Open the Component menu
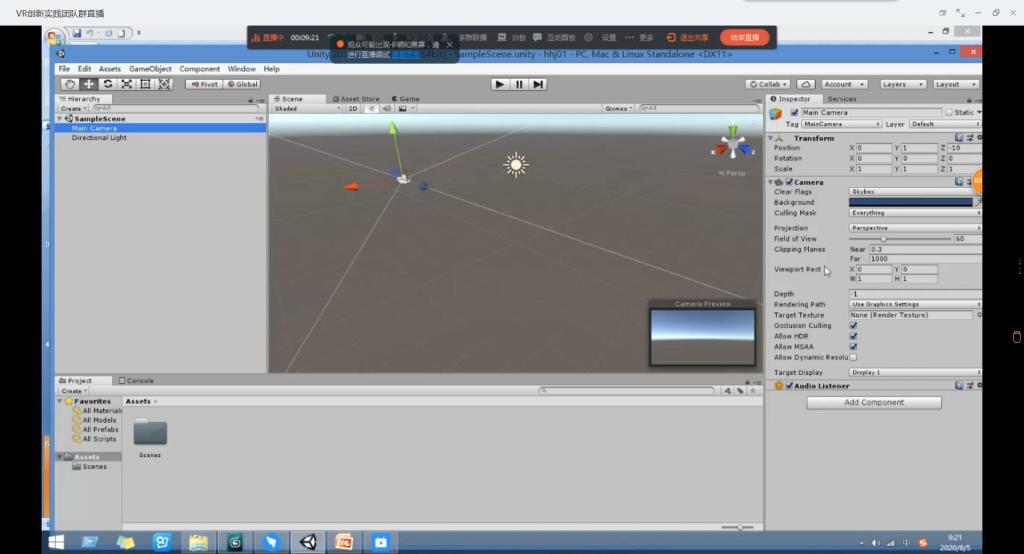1024x554 pixels. [x=200, y=69]
